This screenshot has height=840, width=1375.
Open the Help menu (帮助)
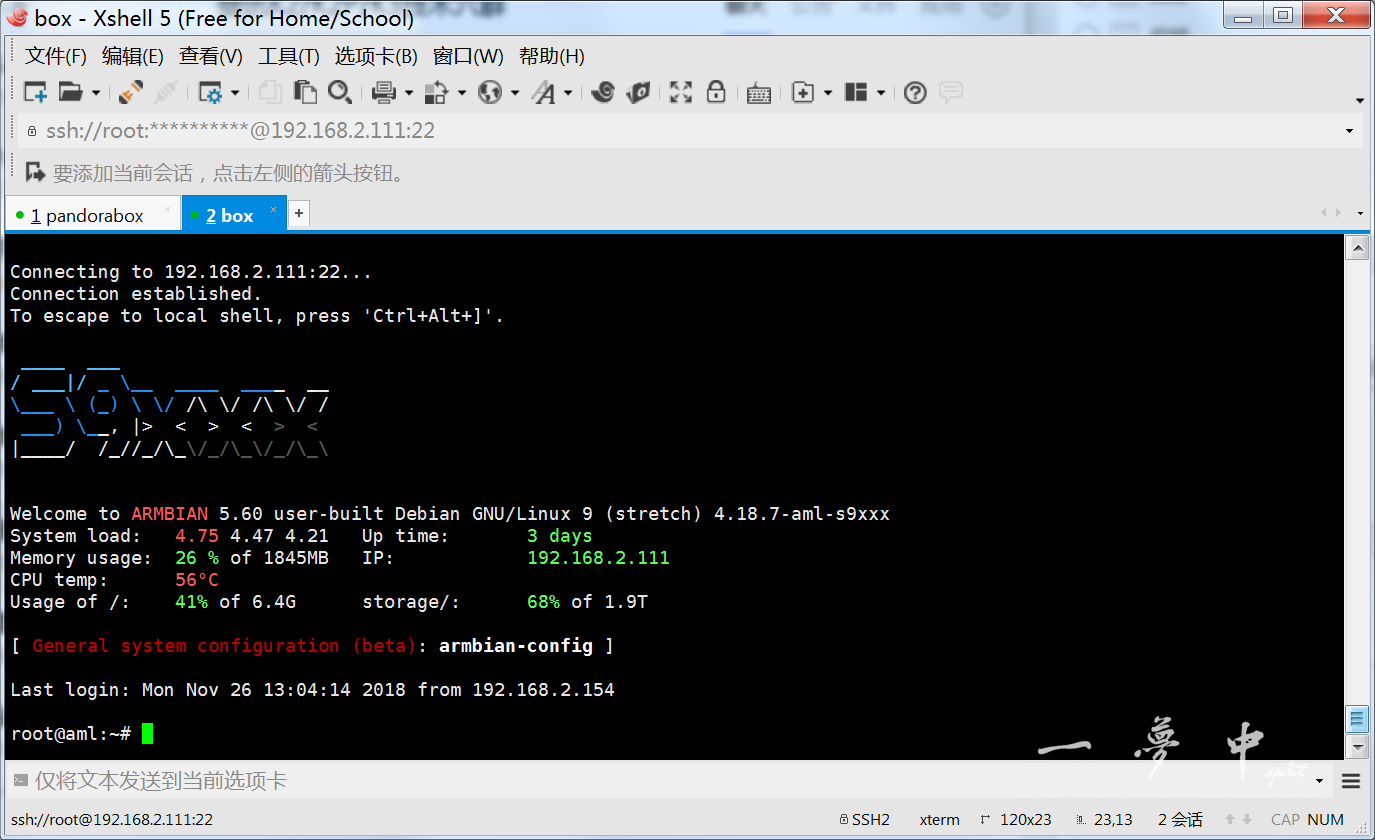point(552,56)
